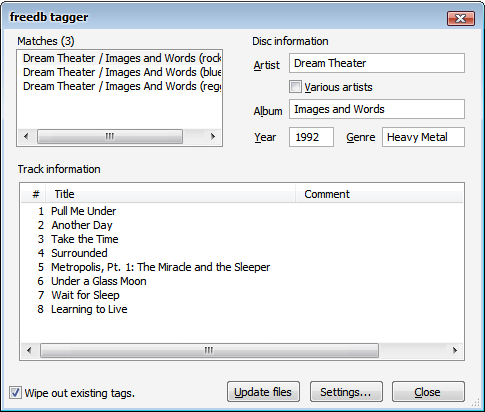Screen dimensions: 485x412
Task: Click left arrow of track list scrollbar
Action: [29, 350]
